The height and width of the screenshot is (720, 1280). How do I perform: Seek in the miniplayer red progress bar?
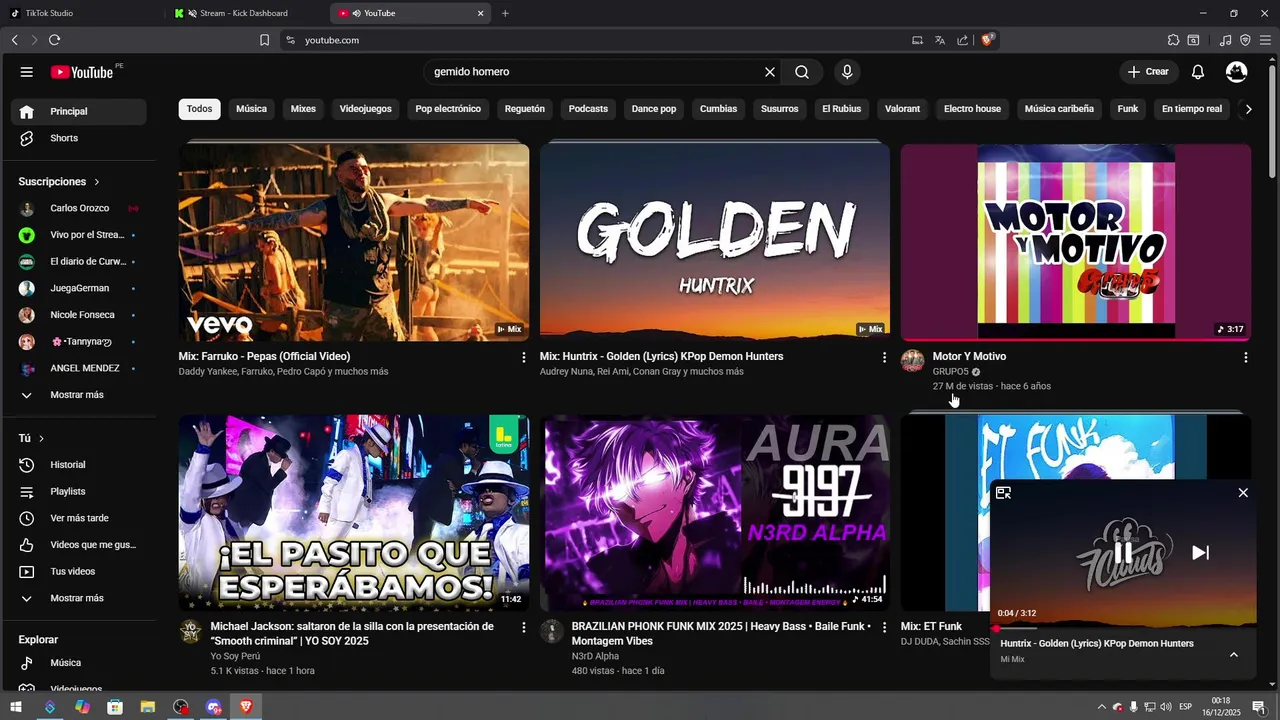[1123, 629]
